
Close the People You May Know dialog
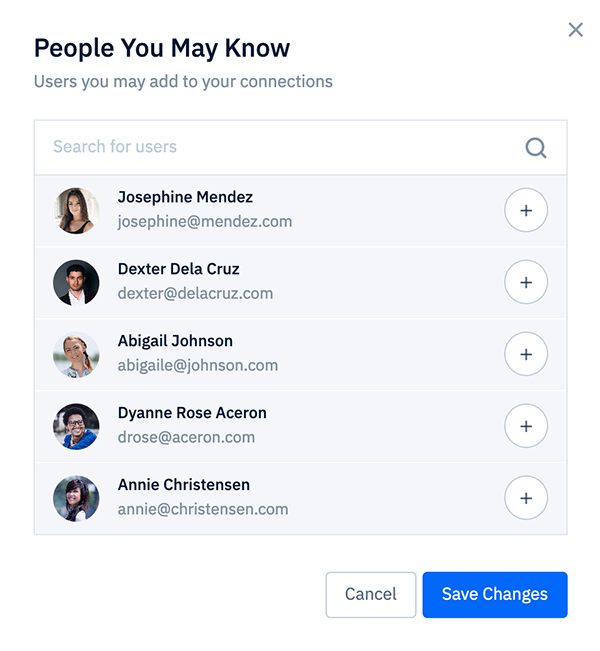[x=575, y=30]
